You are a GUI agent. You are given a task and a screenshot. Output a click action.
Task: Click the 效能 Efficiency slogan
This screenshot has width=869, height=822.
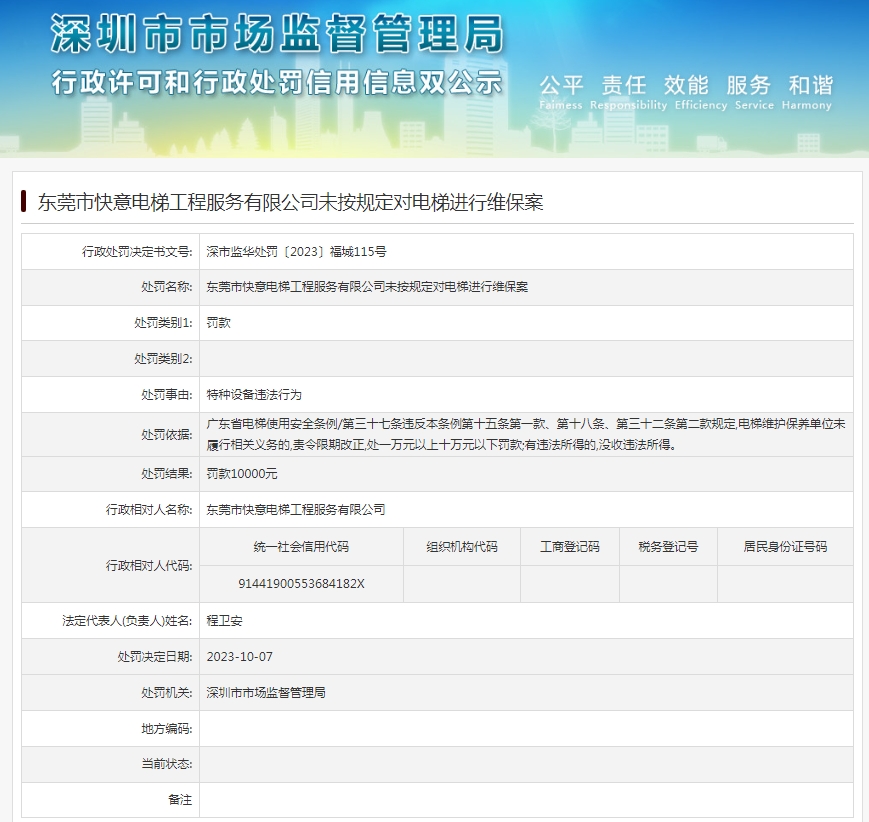pos(701,93)
